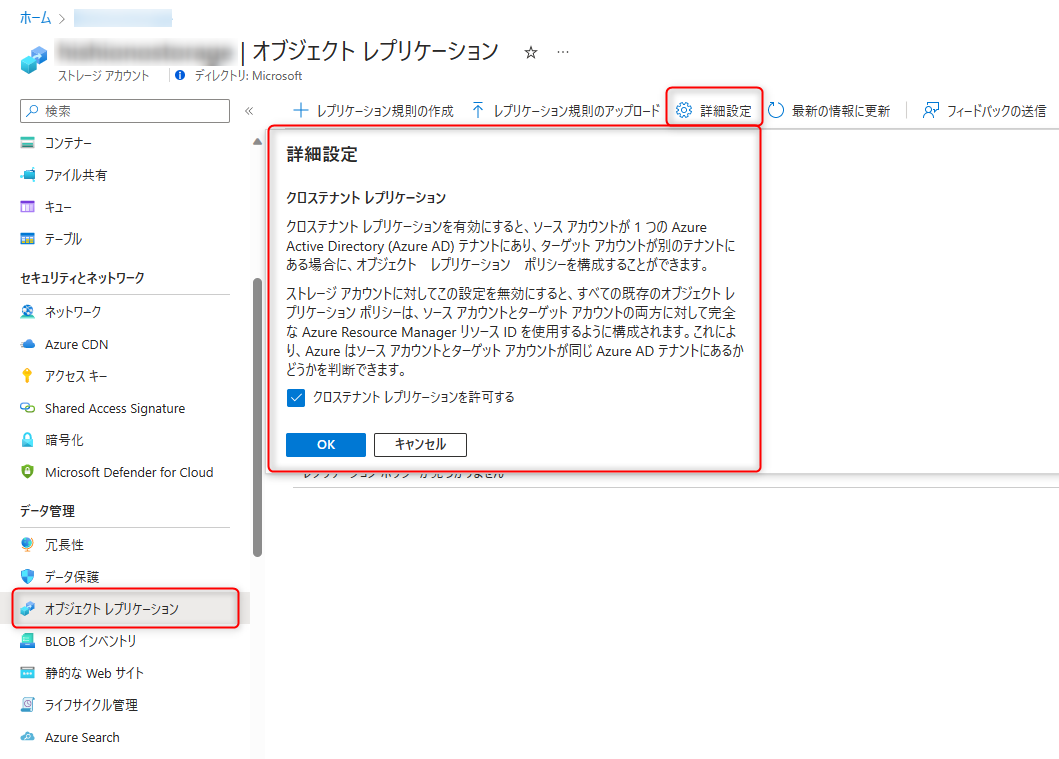Collapse the sidebar with the « chevron

point(249,111)
